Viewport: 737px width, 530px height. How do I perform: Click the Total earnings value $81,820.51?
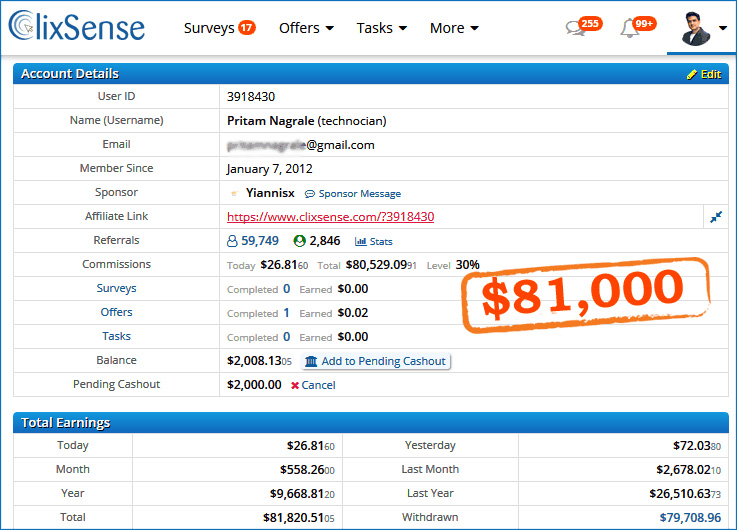tap(298, 517)
